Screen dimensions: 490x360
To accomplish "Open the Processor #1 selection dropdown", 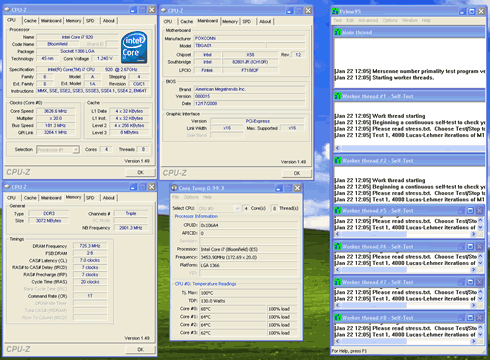I will [76, 150].
